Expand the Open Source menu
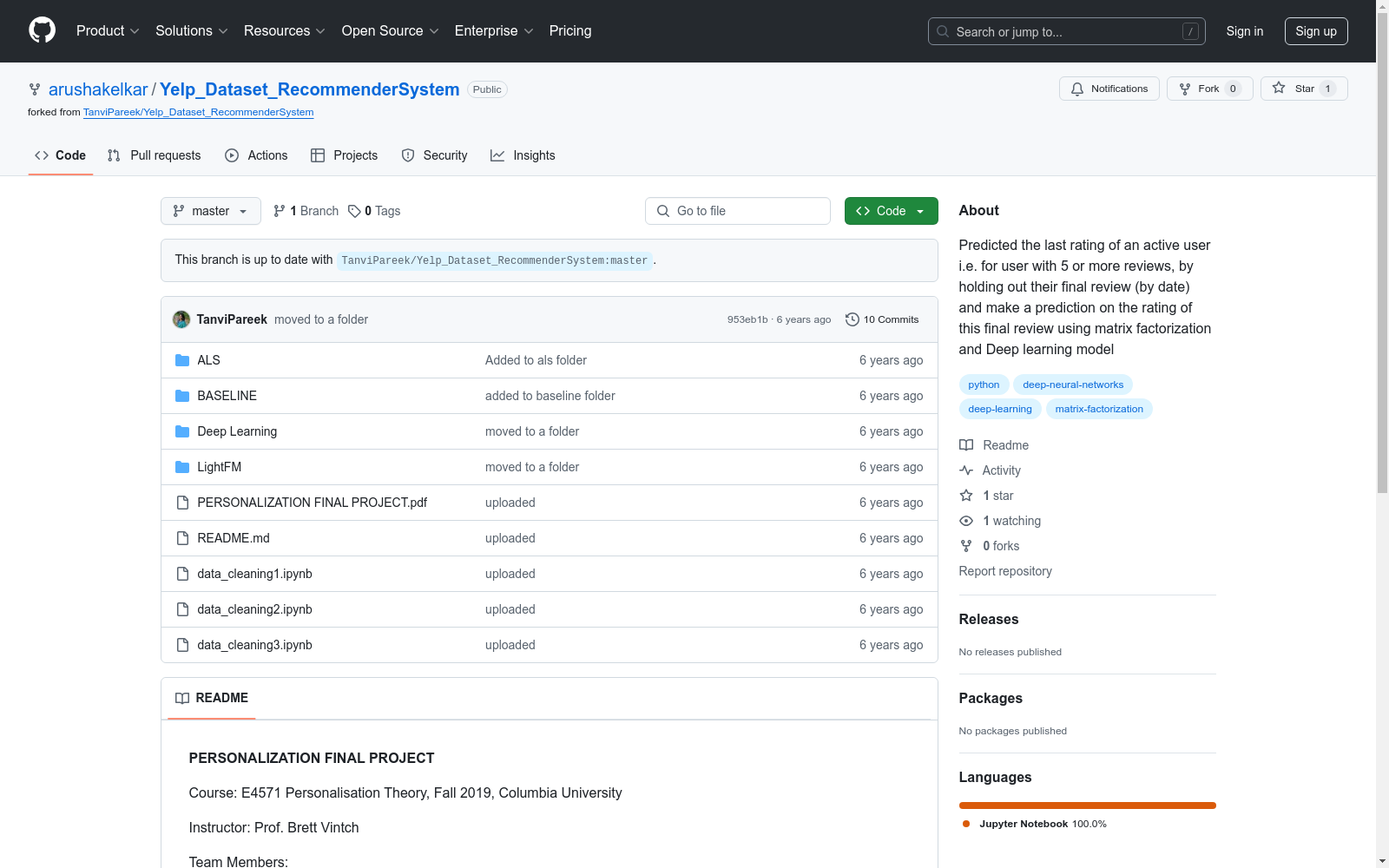The height and width of the screenshot is (868, 1389). (x=391, y=31)
